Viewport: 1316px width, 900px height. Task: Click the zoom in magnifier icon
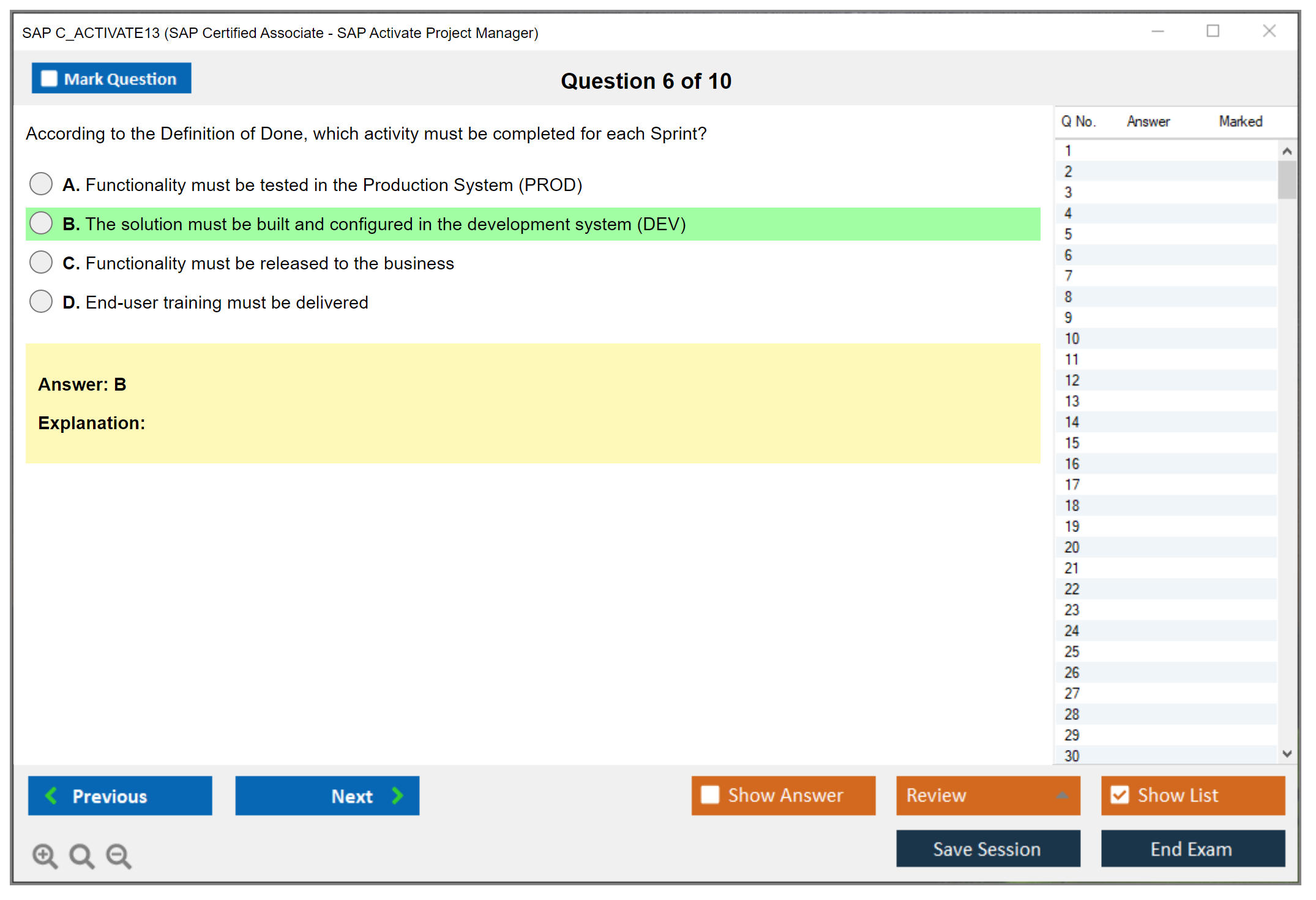45,855
